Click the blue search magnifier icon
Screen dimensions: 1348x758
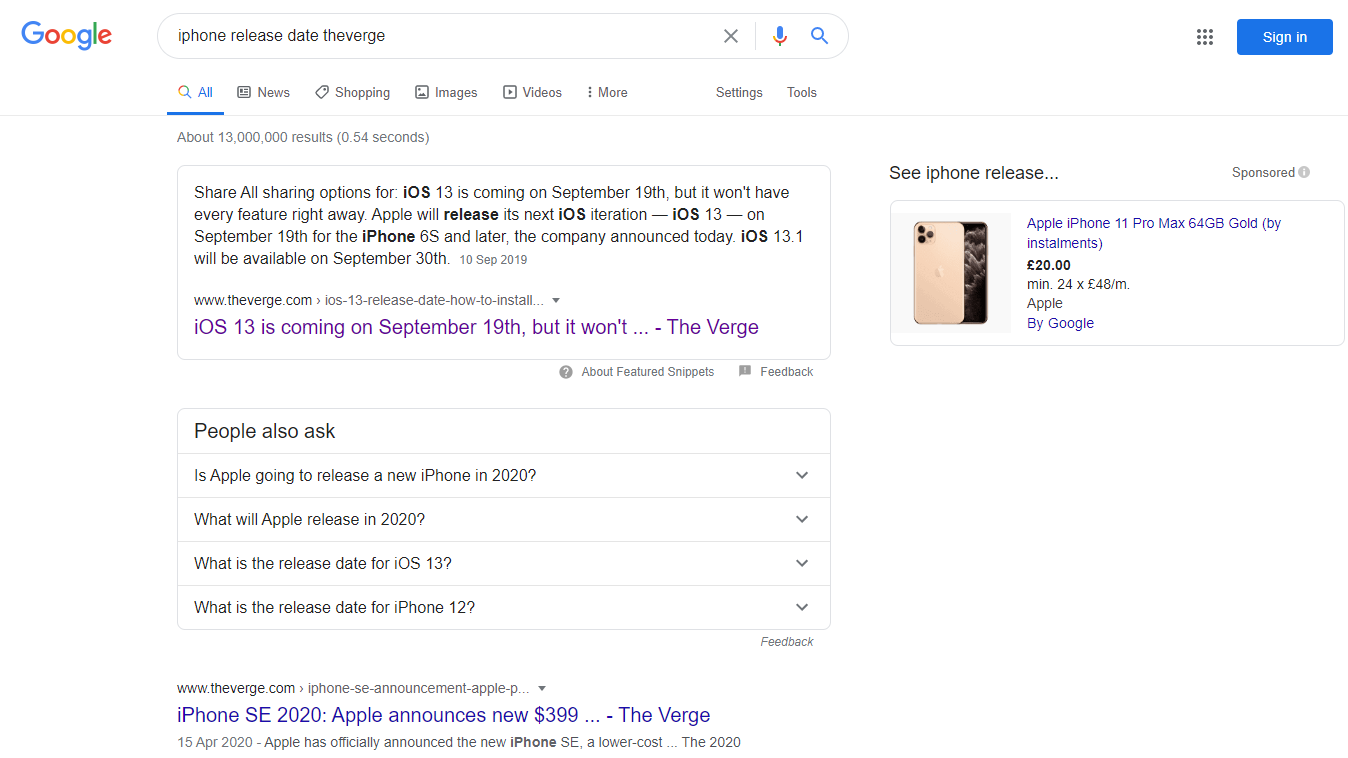point(819,36)
